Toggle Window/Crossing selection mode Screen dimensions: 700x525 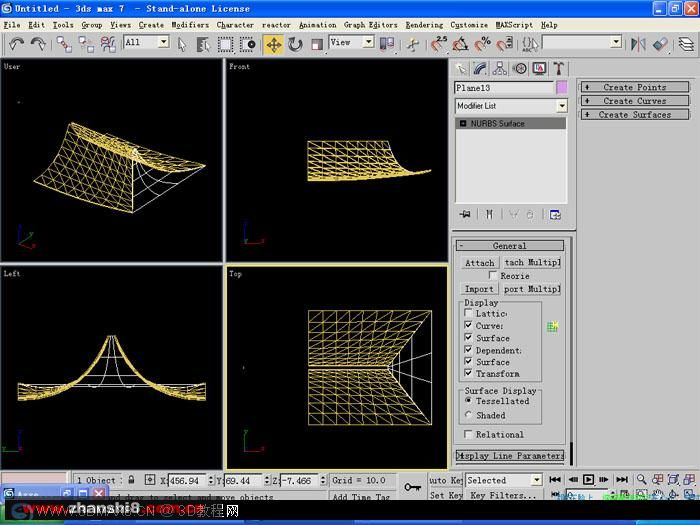pyautogui.click(x=247, y=44)
